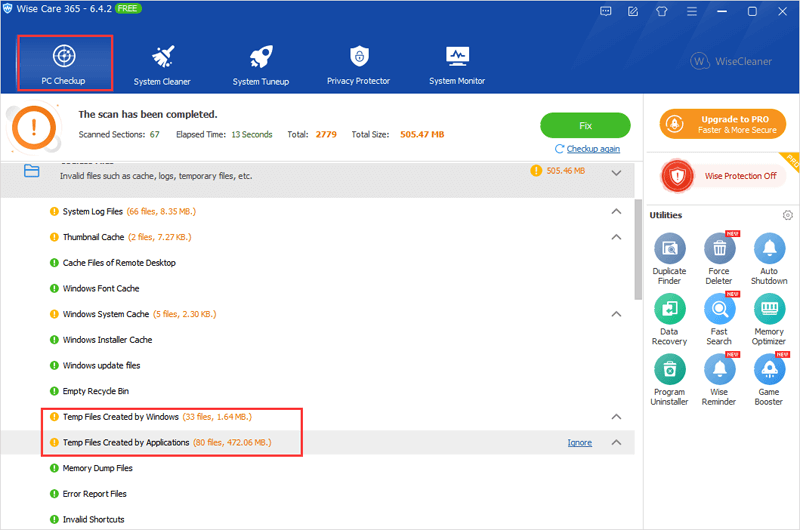Open feedback chat icon in title bar
This screenshot has width=800, height=530.
point(606,11)
